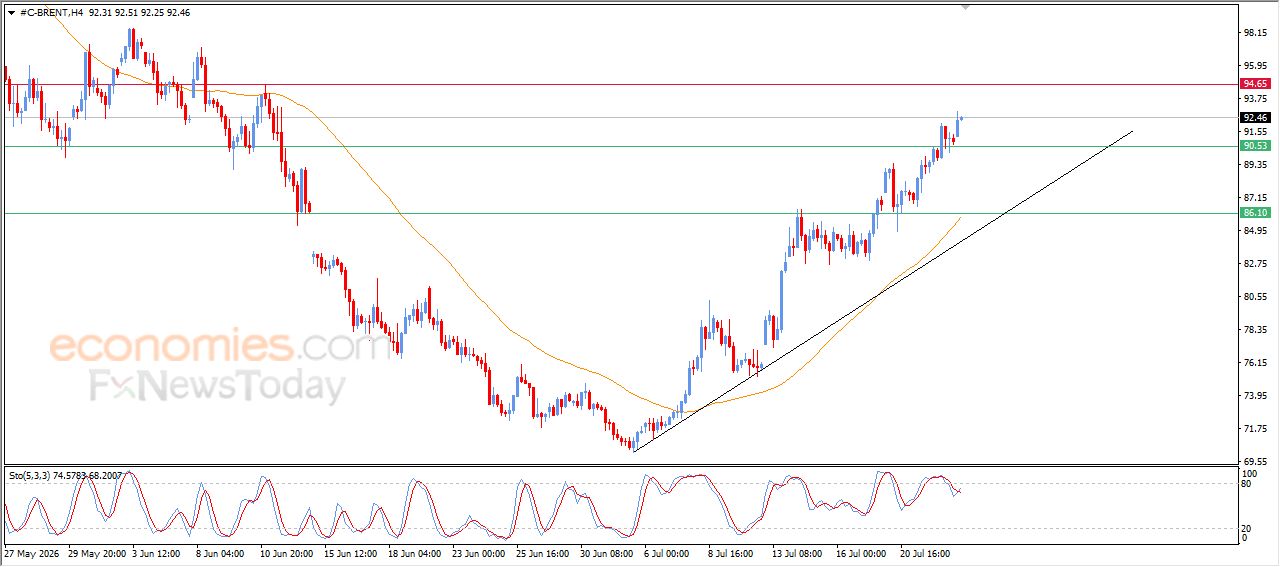Select the green 90.53 price label
This screenshot has width=1280, height=567.
click(1255, 146)
